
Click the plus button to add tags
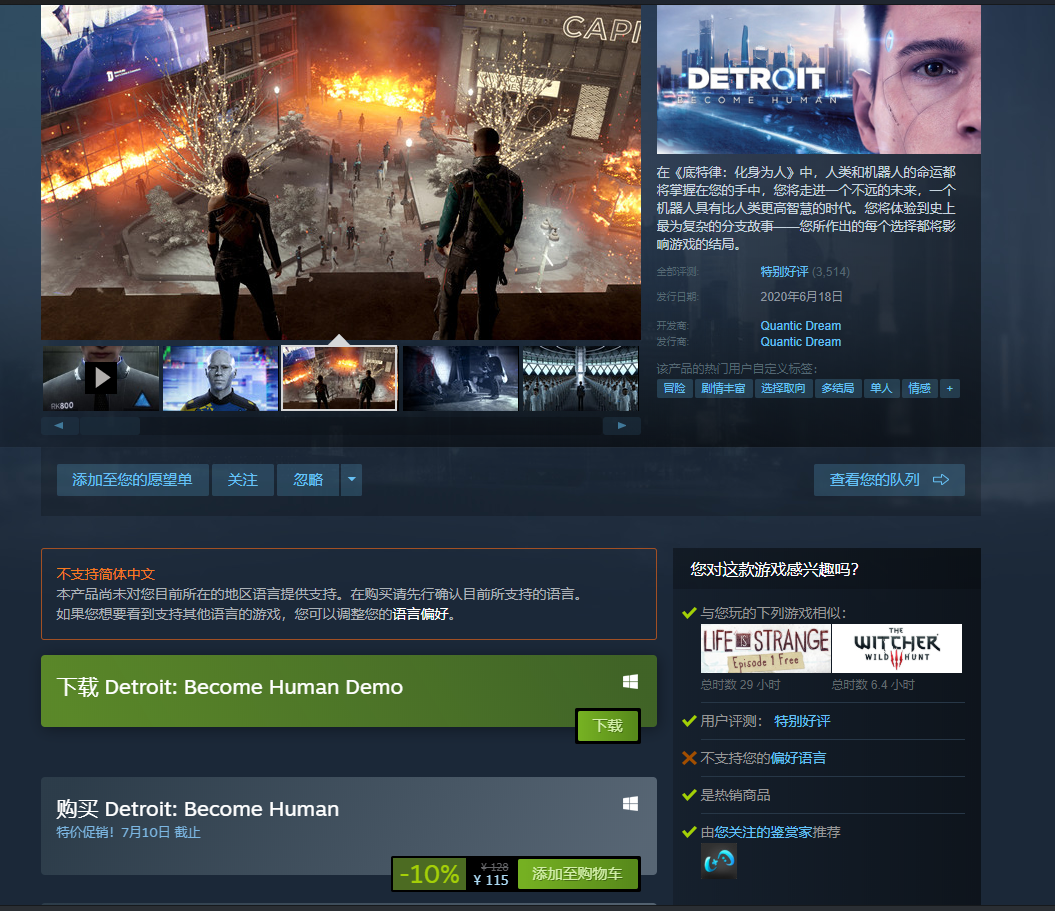(x=949, y=388)
